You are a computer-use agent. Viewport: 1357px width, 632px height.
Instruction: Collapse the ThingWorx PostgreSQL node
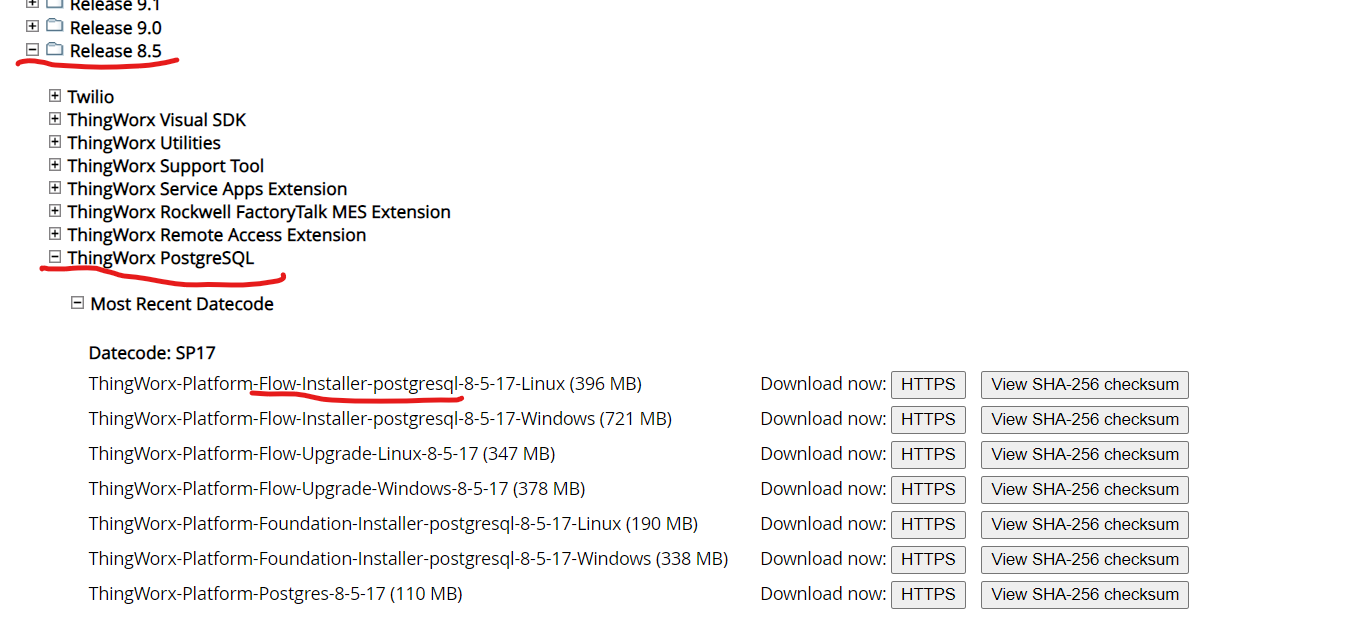[55, 257]
